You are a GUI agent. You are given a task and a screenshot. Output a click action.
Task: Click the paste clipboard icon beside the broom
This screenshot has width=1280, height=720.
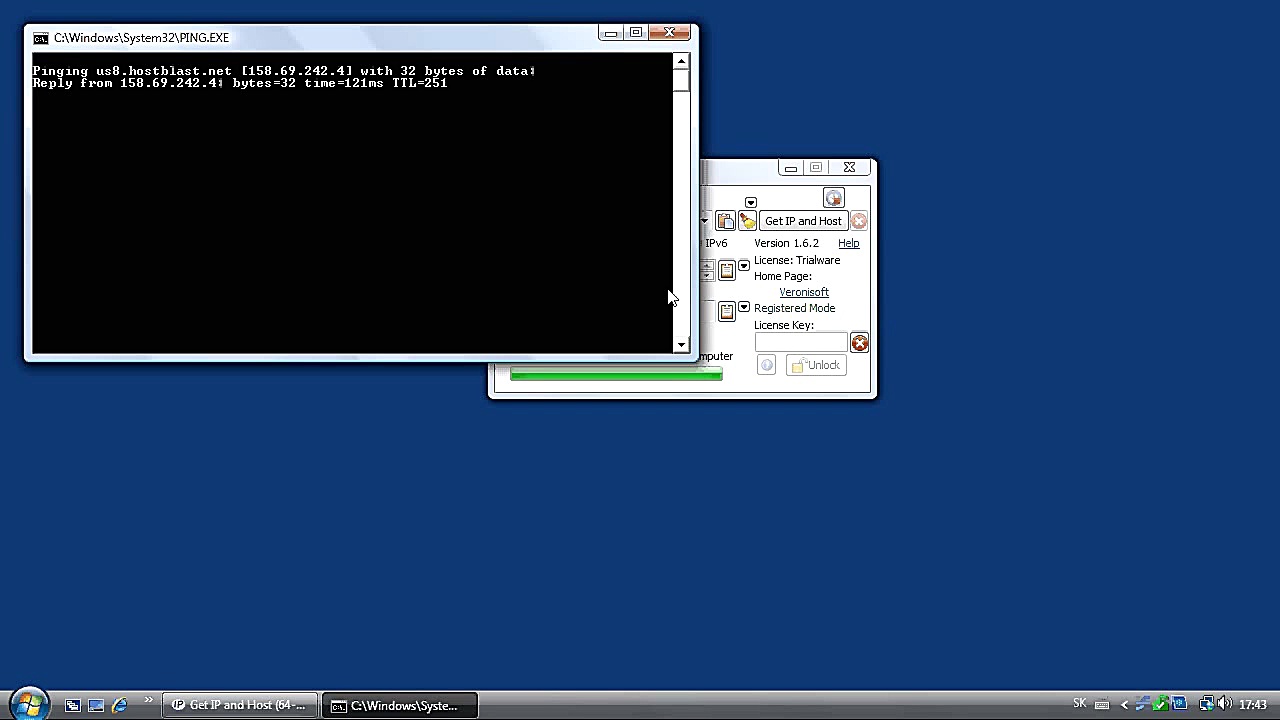pos(725,221)
